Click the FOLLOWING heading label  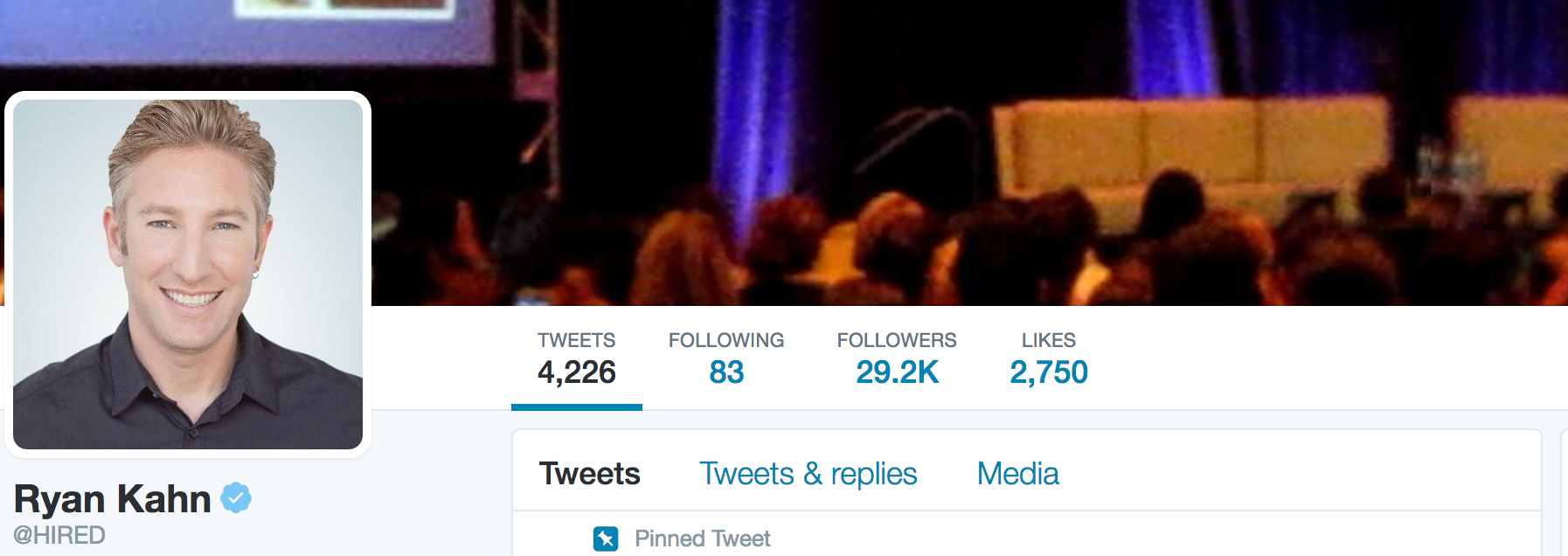tap(726, 340)
